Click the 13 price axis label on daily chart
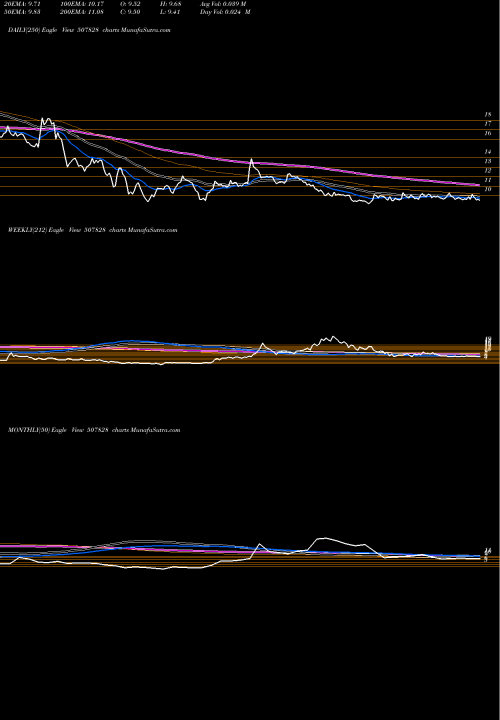 click(x=488, y=162)
